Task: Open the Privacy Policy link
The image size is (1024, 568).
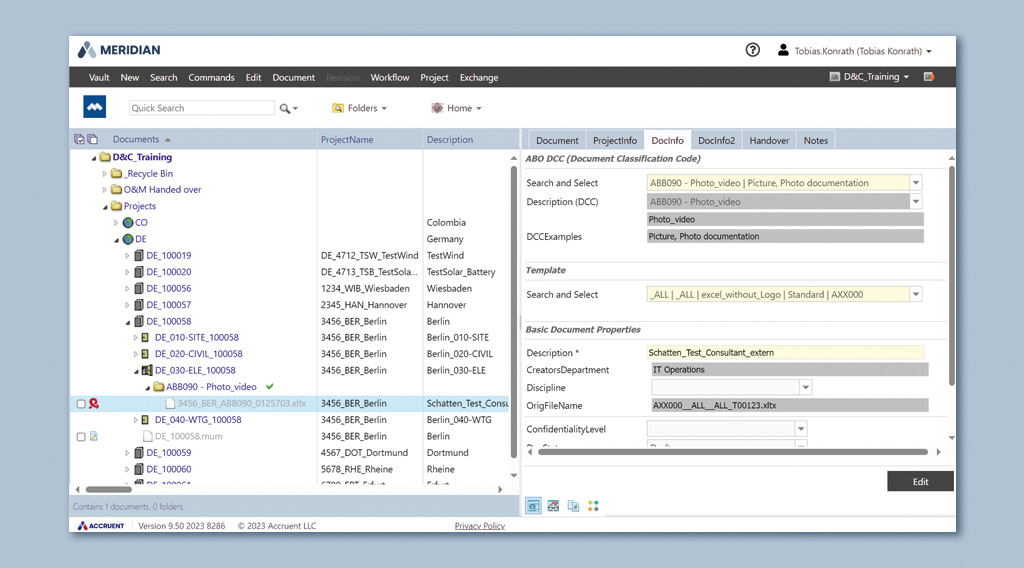Action: tap(479, 526)
